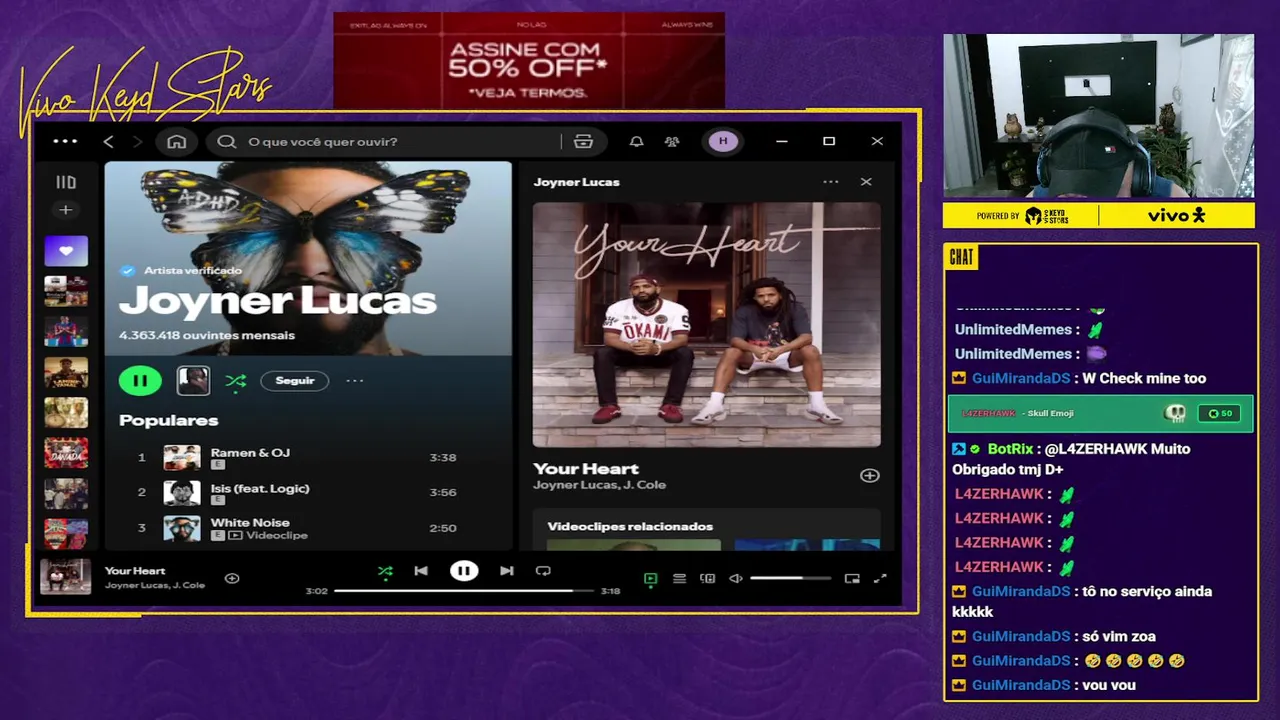
Task: Add 'Your Heart' to library in side panel
Action: click(870, 476)
